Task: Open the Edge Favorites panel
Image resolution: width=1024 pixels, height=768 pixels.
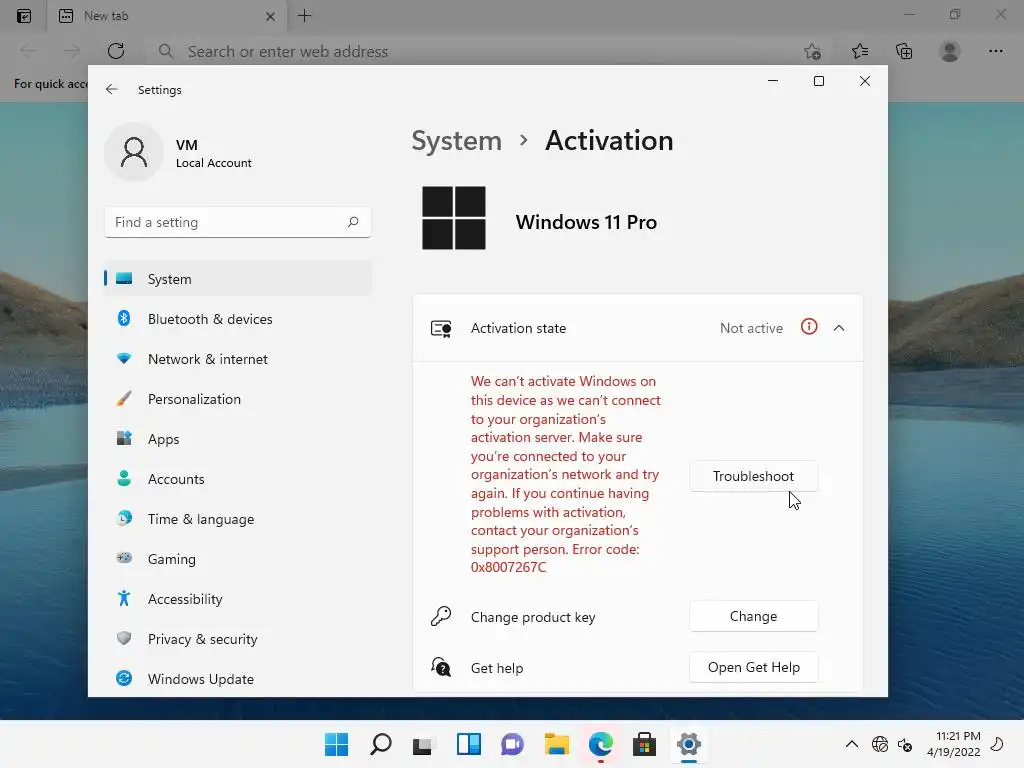Action: (x=860, y=51)
